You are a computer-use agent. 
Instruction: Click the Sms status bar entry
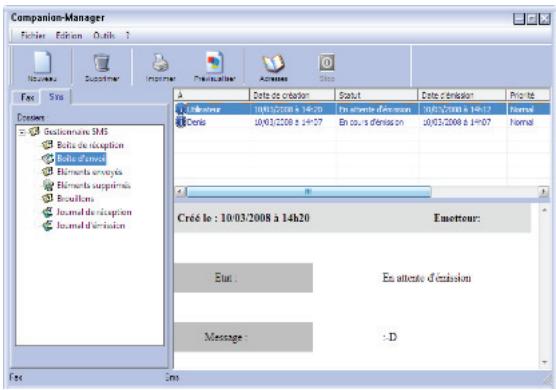tap(172, 378)
